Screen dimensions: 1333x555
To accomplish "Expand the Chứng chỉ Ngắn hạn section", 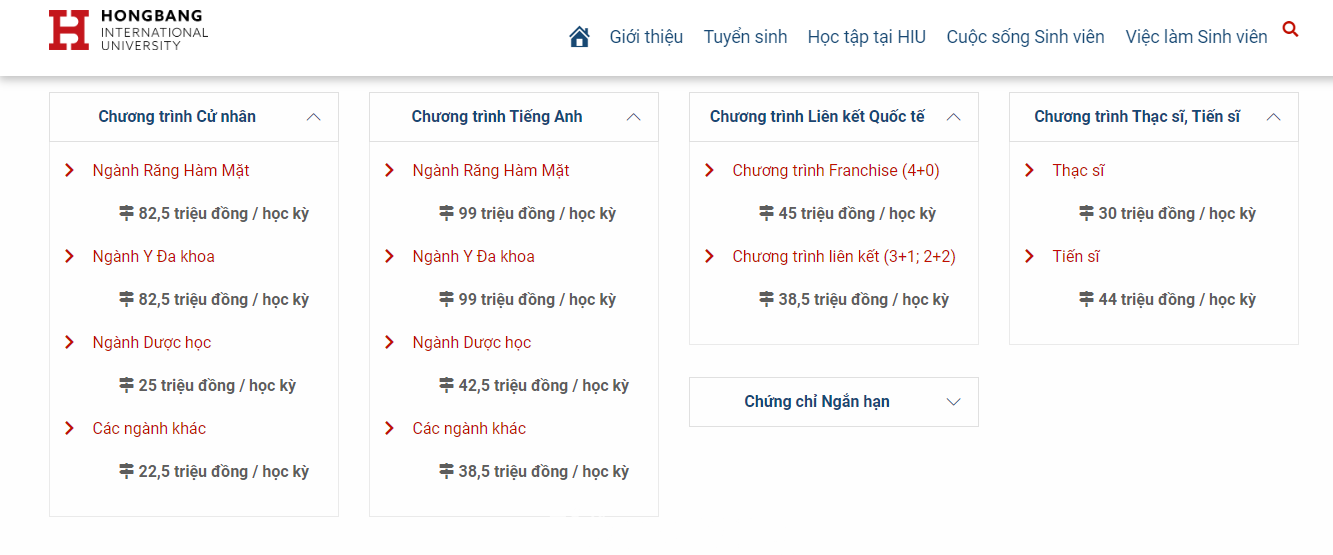I will point(953,402).
